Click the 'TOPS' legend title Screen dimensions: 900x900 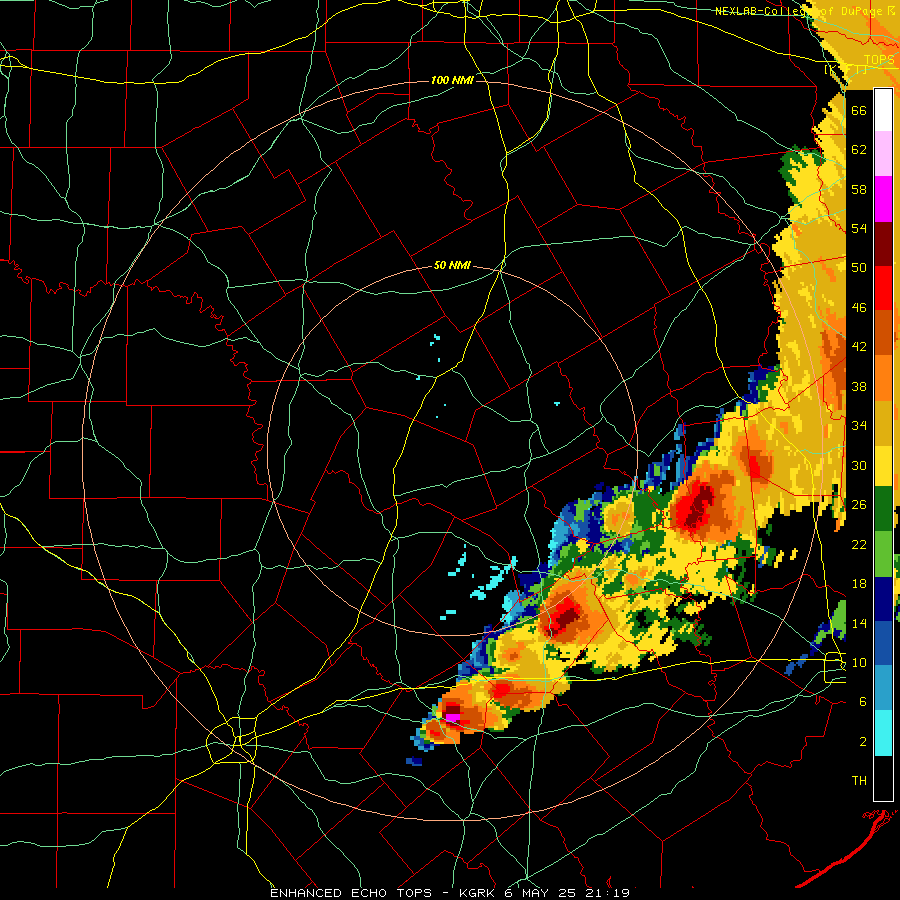[x=879, y=60]
